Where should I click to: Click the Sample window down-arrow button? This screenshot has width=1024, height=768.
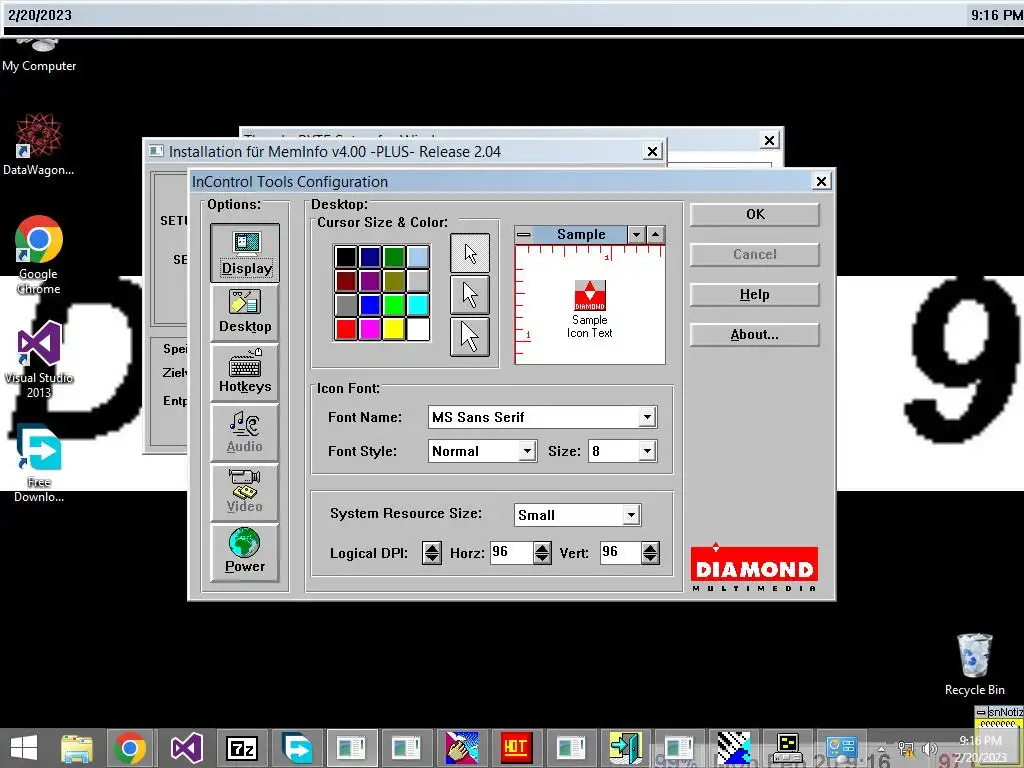click(637, 234)
